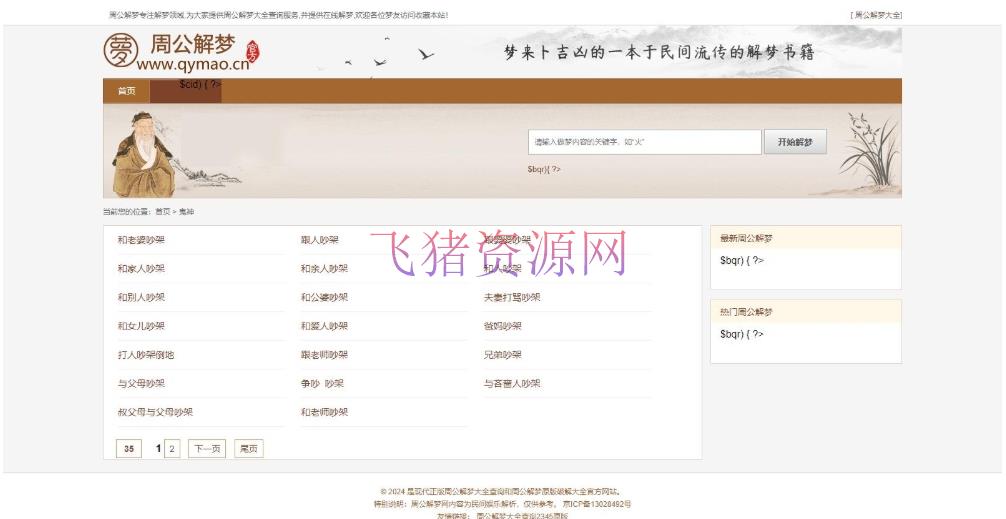This screenshot has width=1006, height=519.
Task: Open the 和女儿吵架 article
Action: [x=141, y=326]
